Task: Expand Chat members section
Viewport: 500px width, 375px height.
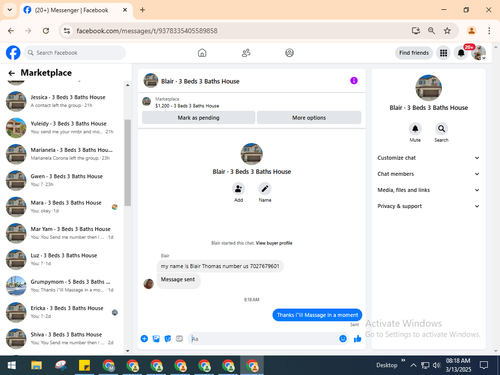Action: click(429, 174)
